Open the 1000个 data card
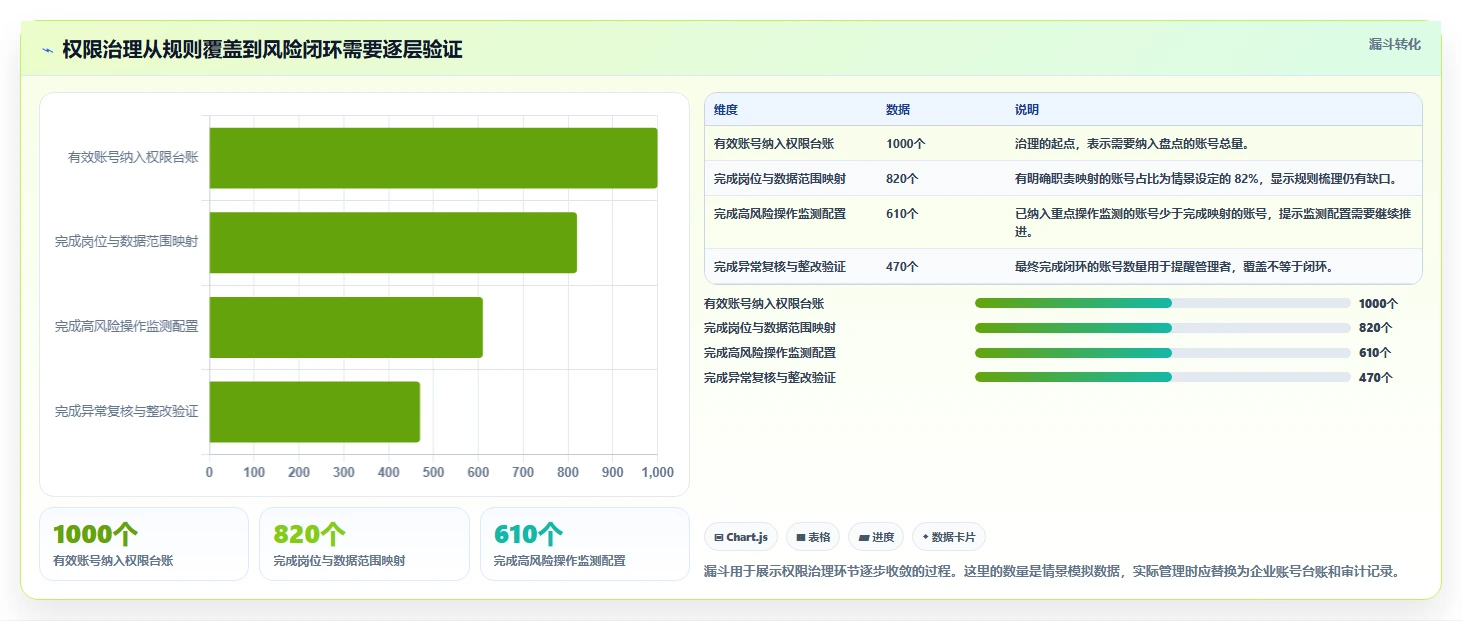Viewport: 1462px width, 621px height. [144, 544]
